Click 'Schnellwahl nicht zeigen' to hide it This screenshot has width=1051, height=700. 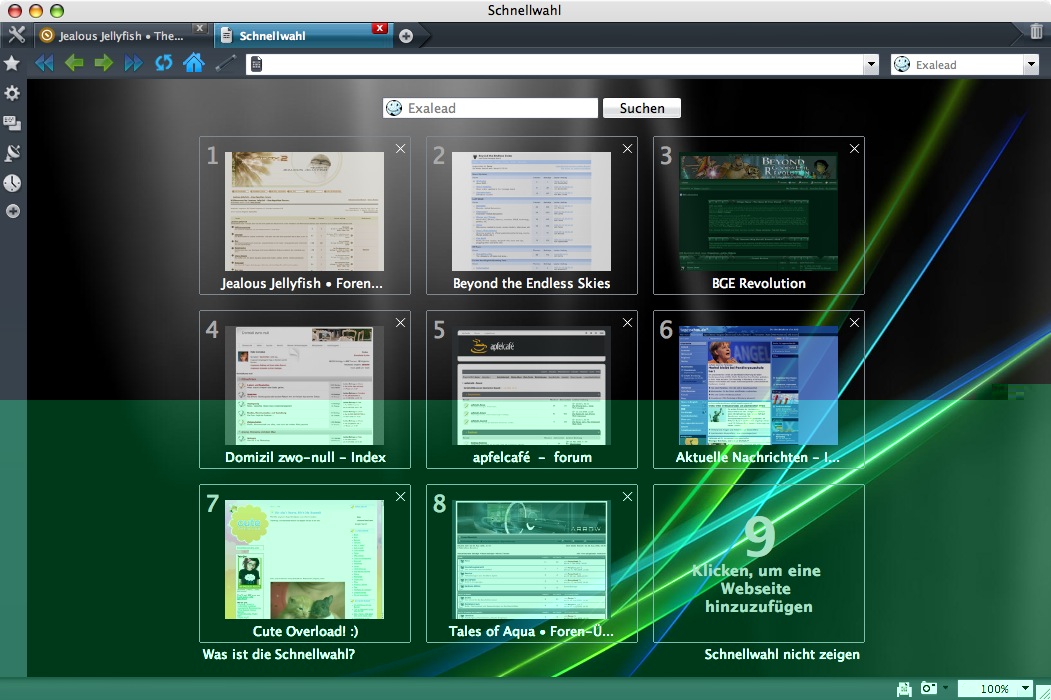click(782, 655)
